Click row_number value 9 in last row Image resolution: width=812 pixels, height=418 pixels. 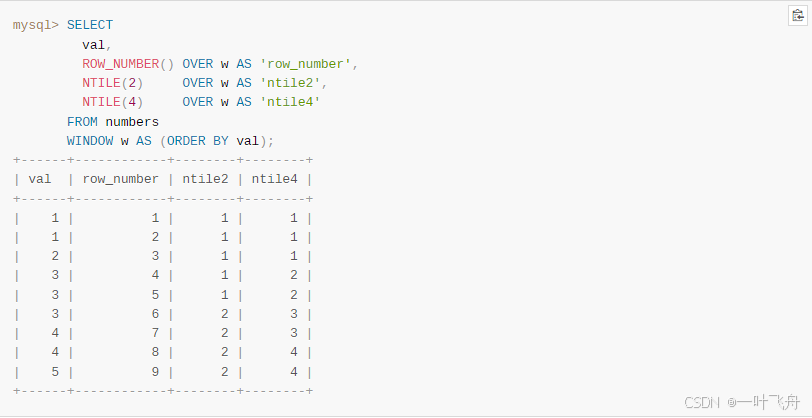[x=156, y=372]
